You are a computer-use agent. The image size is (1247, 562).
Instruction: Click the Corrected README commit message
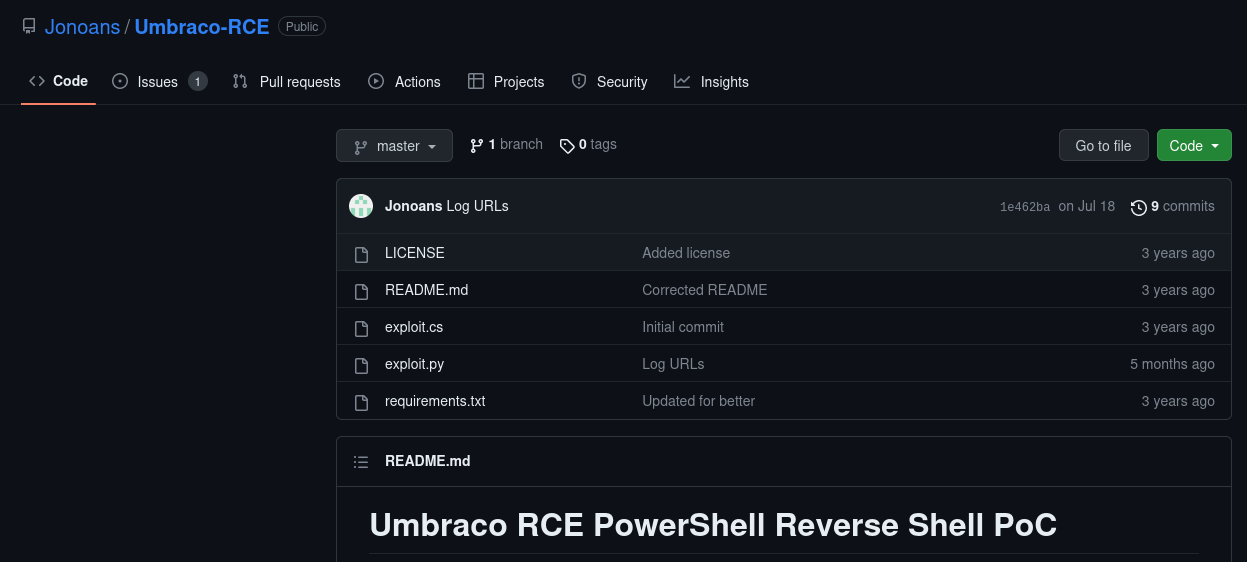click(x=705, y=290)
